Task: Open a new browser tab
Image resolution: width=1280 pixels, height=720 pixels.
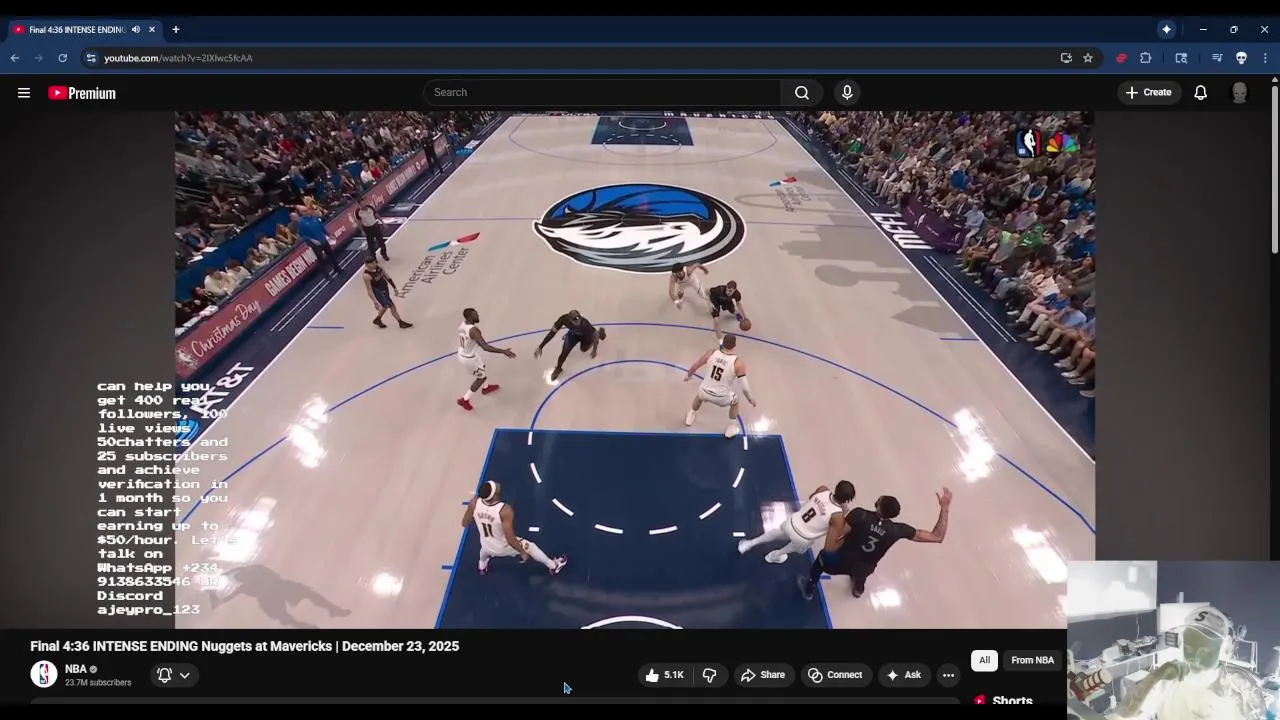Action: tap(176, 30)
